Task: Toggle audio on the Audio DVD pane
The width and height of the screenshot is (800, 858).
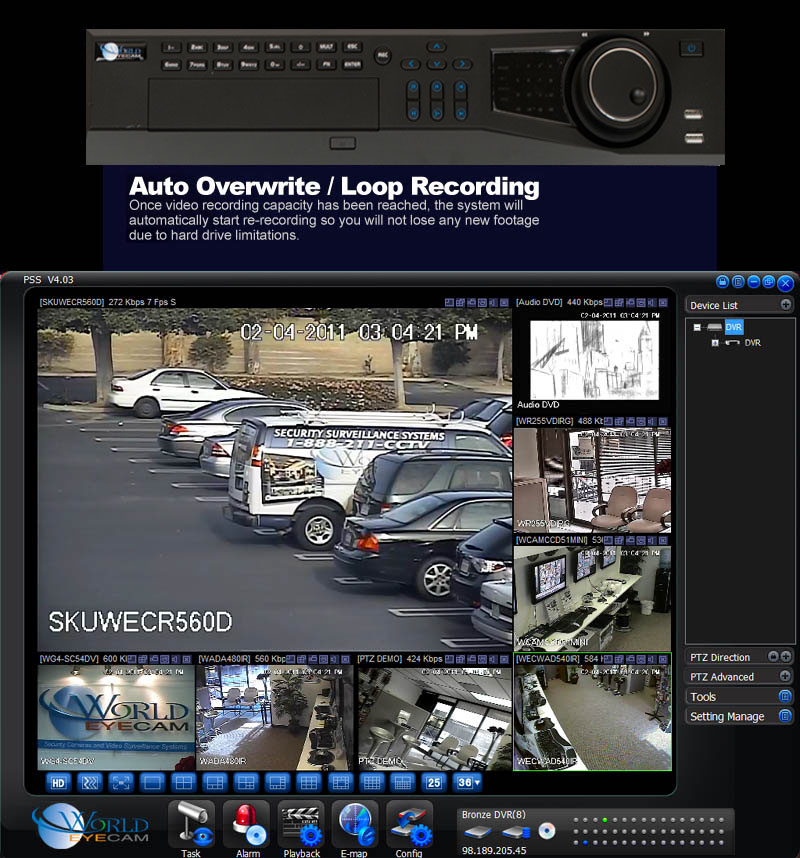Action: pyautogui.click(x=652, y=302)
